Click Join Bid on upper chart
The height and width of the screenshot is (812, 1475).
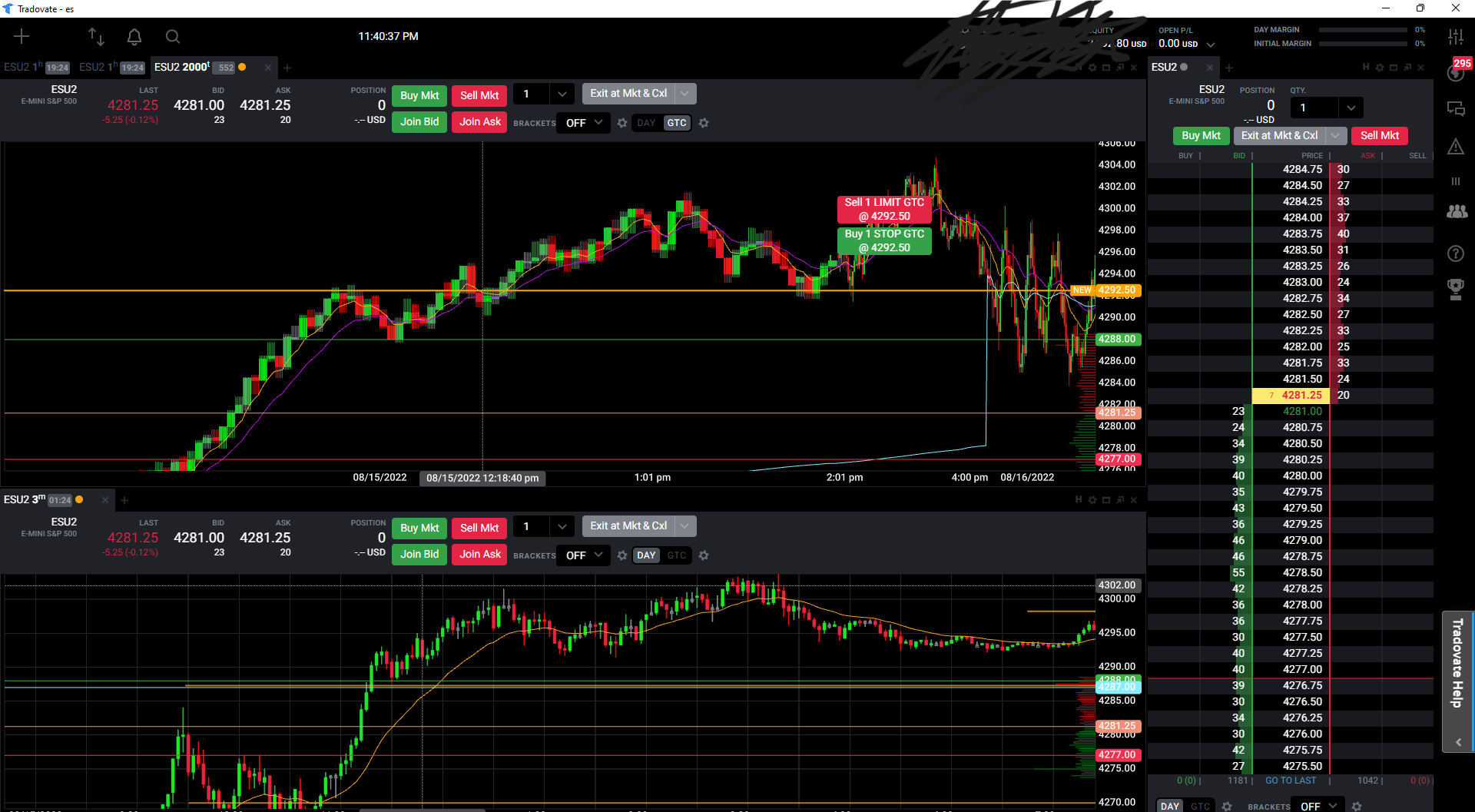(419, 121)
